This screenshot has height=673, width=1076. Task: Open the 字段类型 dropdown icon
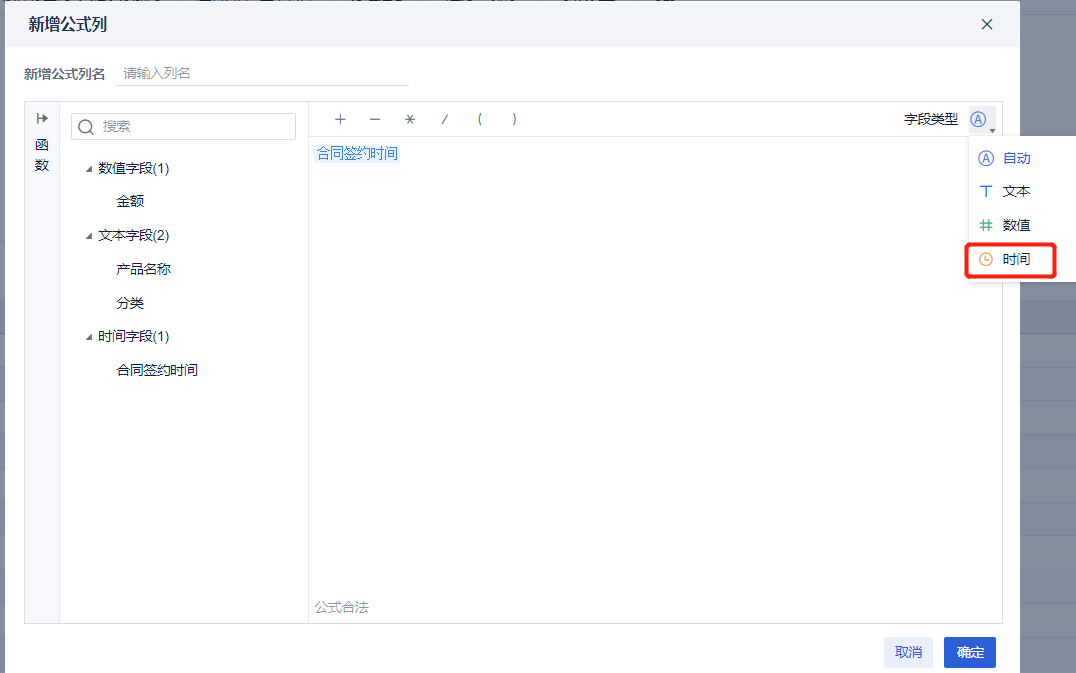(x=982, y=120)
